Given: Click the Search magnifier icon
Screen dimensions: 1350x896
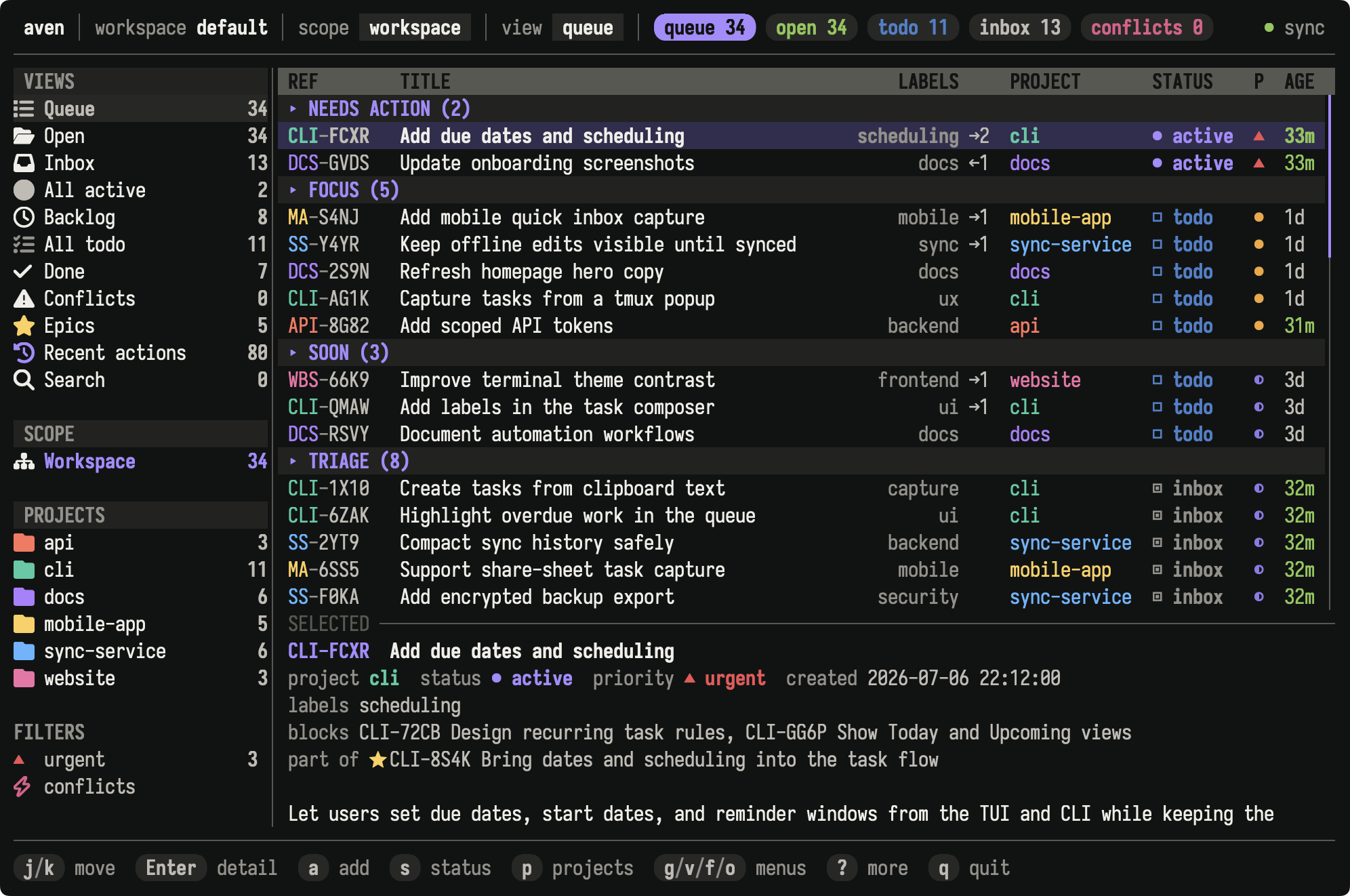Looking at the screenshot, I should point(24,380).
